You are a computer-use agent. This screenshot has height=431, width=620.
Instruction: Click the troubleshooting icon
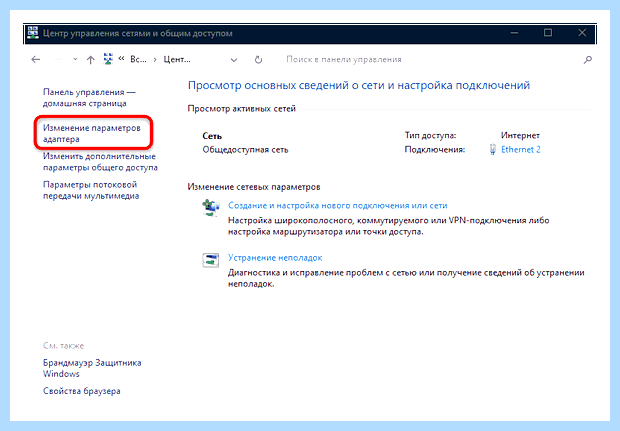pyautogui.click(x=211, y=260)
